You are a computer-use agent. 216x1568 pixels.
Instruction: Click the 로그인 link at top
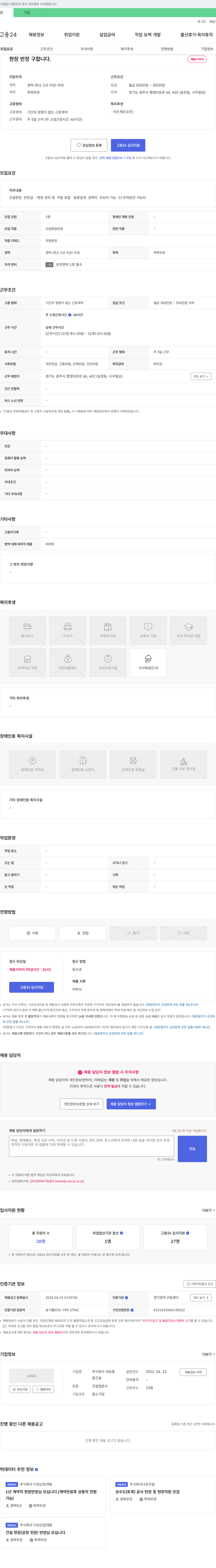coord(201,21)
